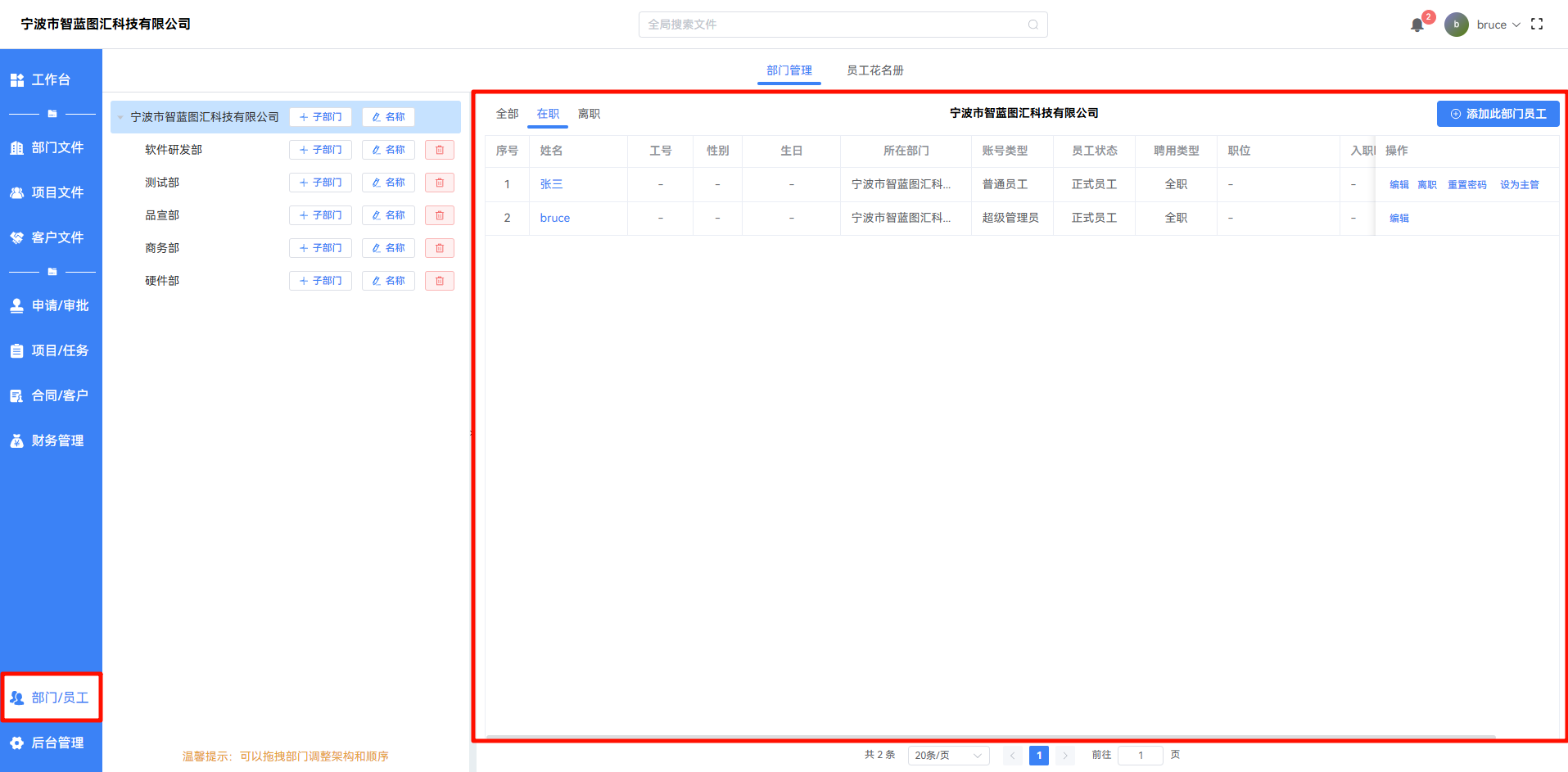The width and height of the screenshot is (1568, 772).
Task: Click 设为主管 for 张三
Action: coord(1519,185)
